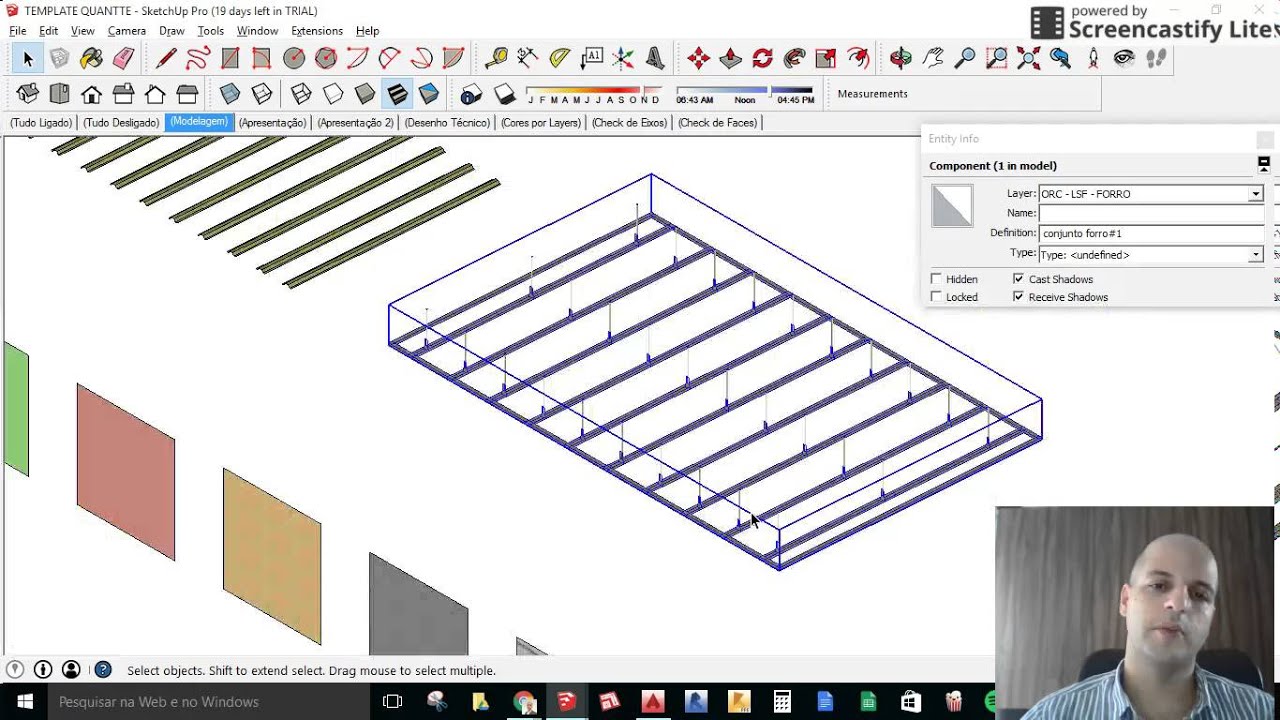
Task: Select the 3D Text tool
Action: click(x=656, y=59)
